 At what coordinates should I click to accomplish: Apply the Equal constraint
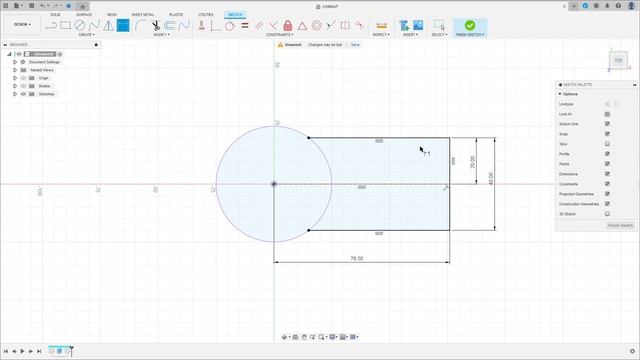point(245,26)
